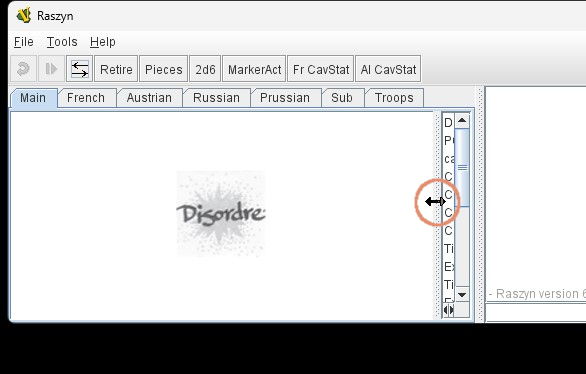Open the File menu
586x374 pixels.
[24, 42]
